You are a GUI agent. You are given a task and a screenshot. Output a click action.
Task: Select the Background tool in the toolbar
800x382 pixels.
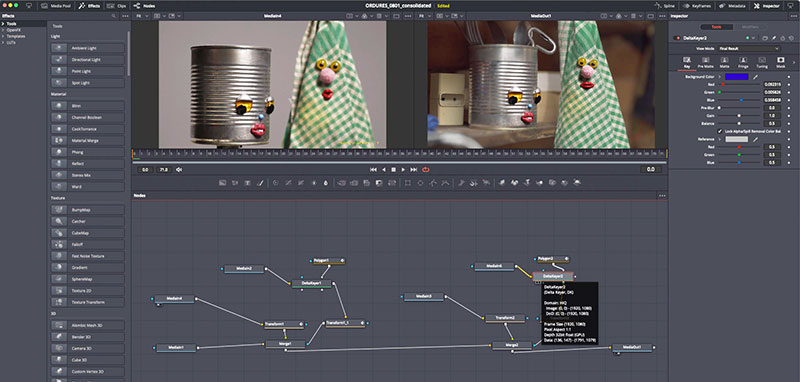point(222,183)
